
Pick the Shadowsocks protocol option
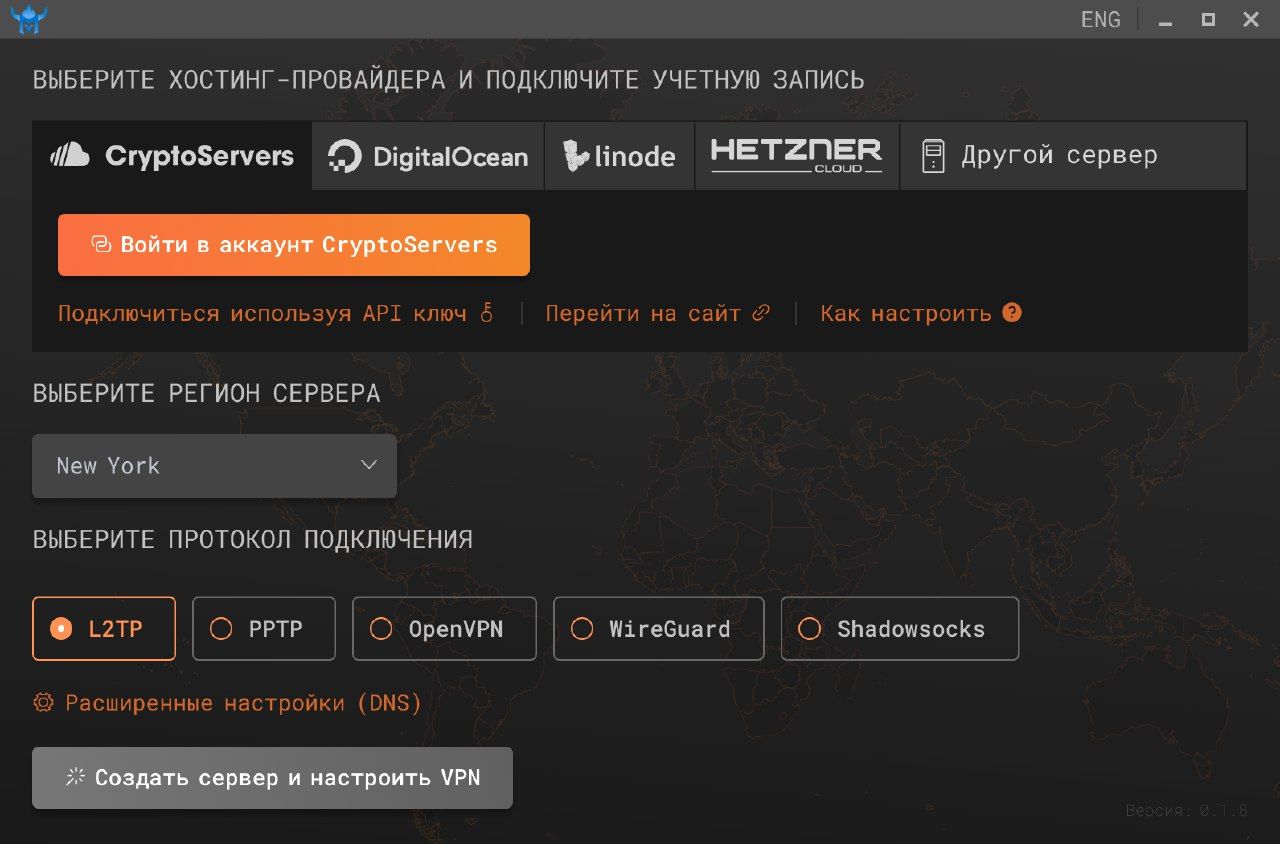(x=899, y=629)
